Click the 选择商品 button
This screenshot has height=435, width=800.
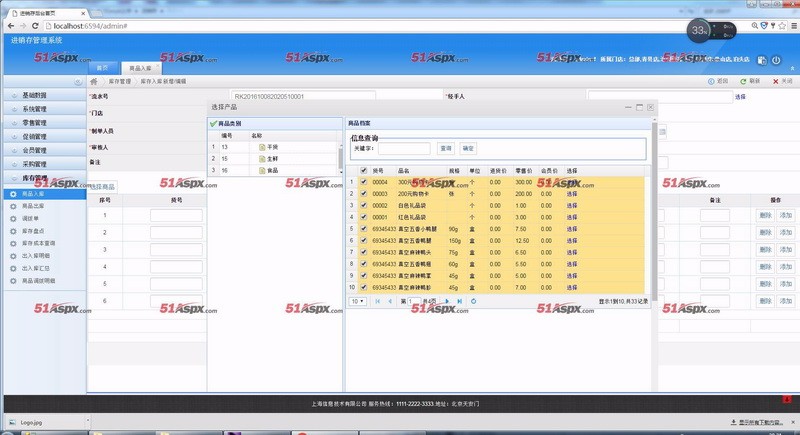coord(103,187)
